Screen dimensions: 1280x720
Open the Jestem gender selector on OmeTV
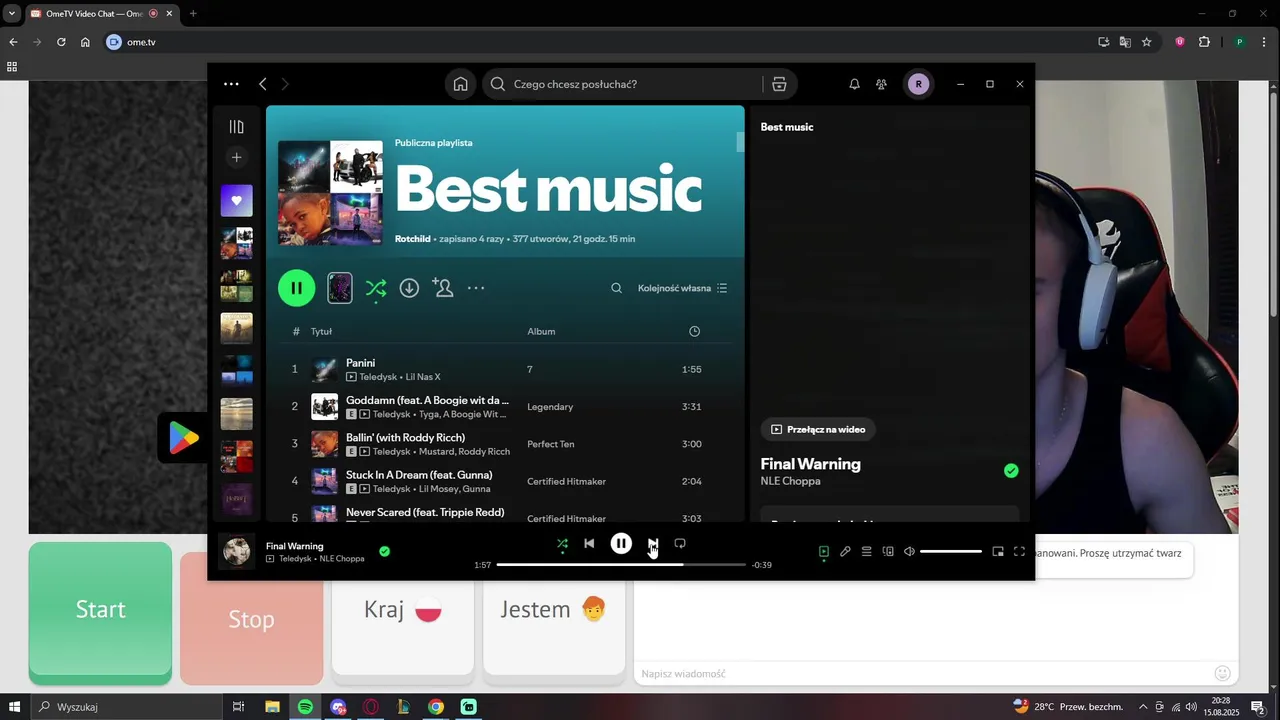pyautogui.click(x=554, y=610)
